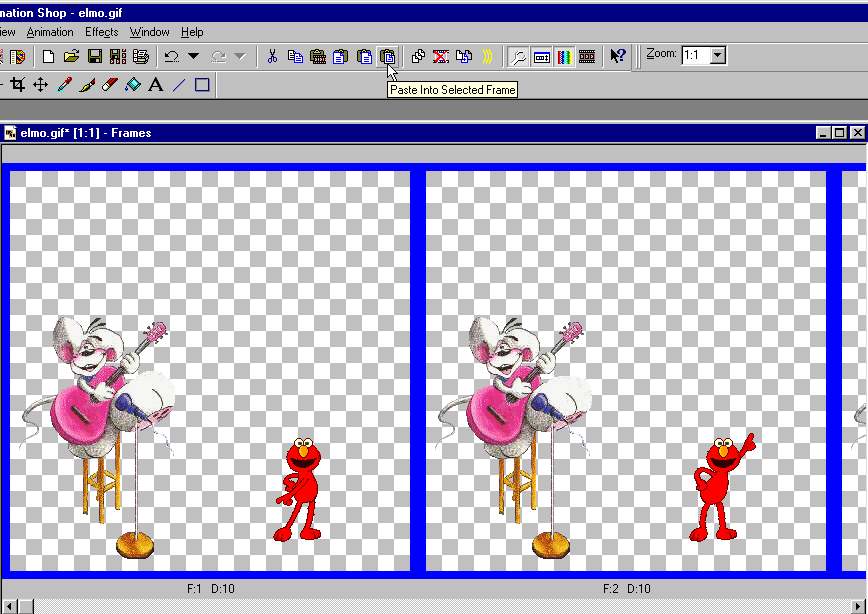This screenshot has width=868, height=614.
Task: Click the blue-page clipboard paste icon just left of Paste Into Selected Frame
Action: tap(364, 56)
